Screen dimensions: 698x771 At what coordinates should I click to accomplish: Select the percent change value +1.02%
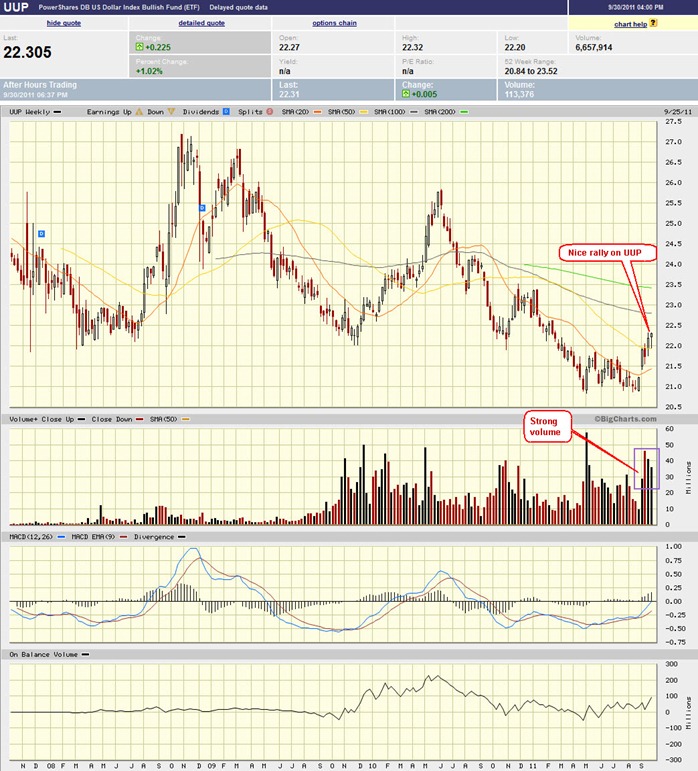(x=149, y=71)
